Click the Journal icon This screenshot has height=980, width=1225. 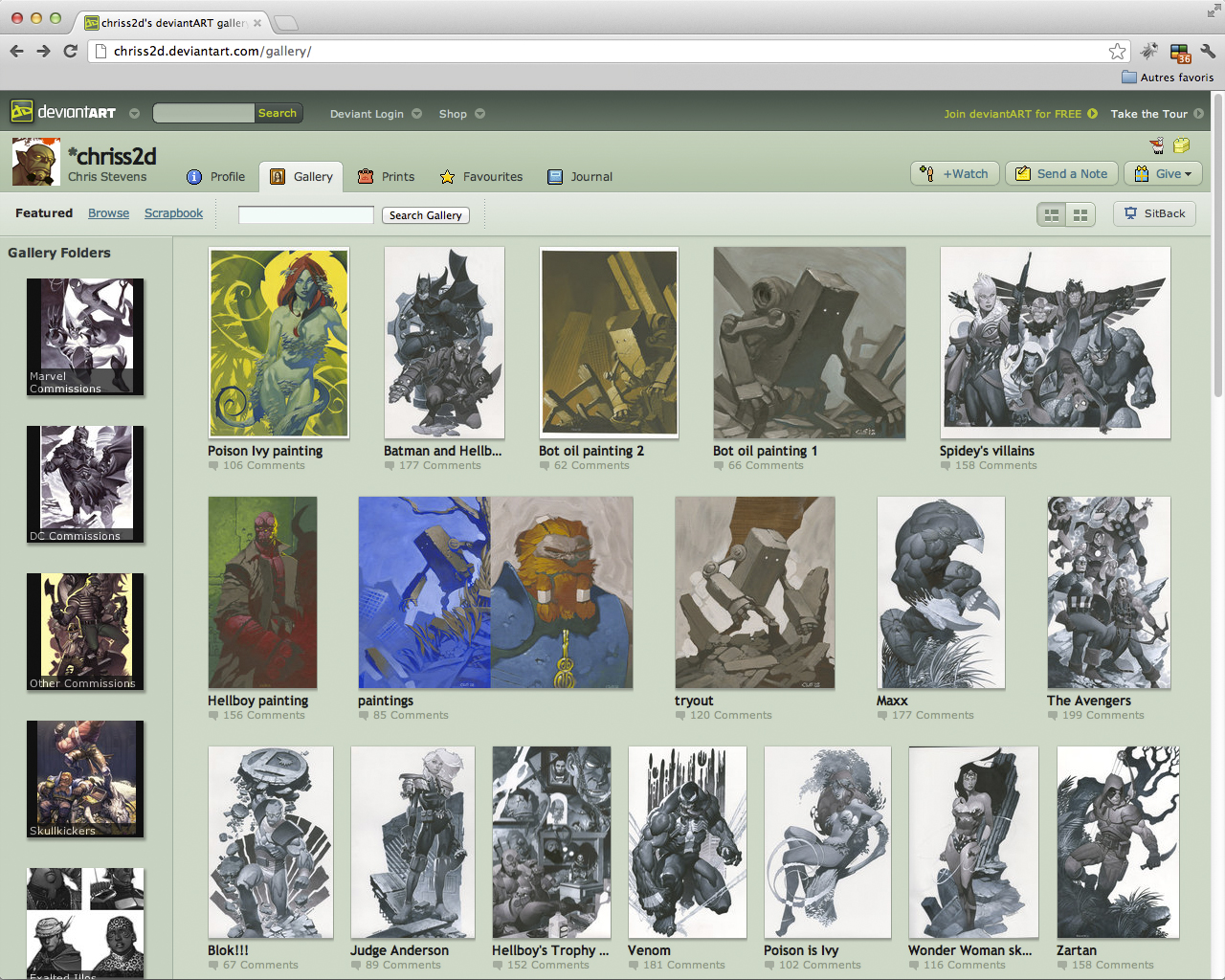(555, 177)
